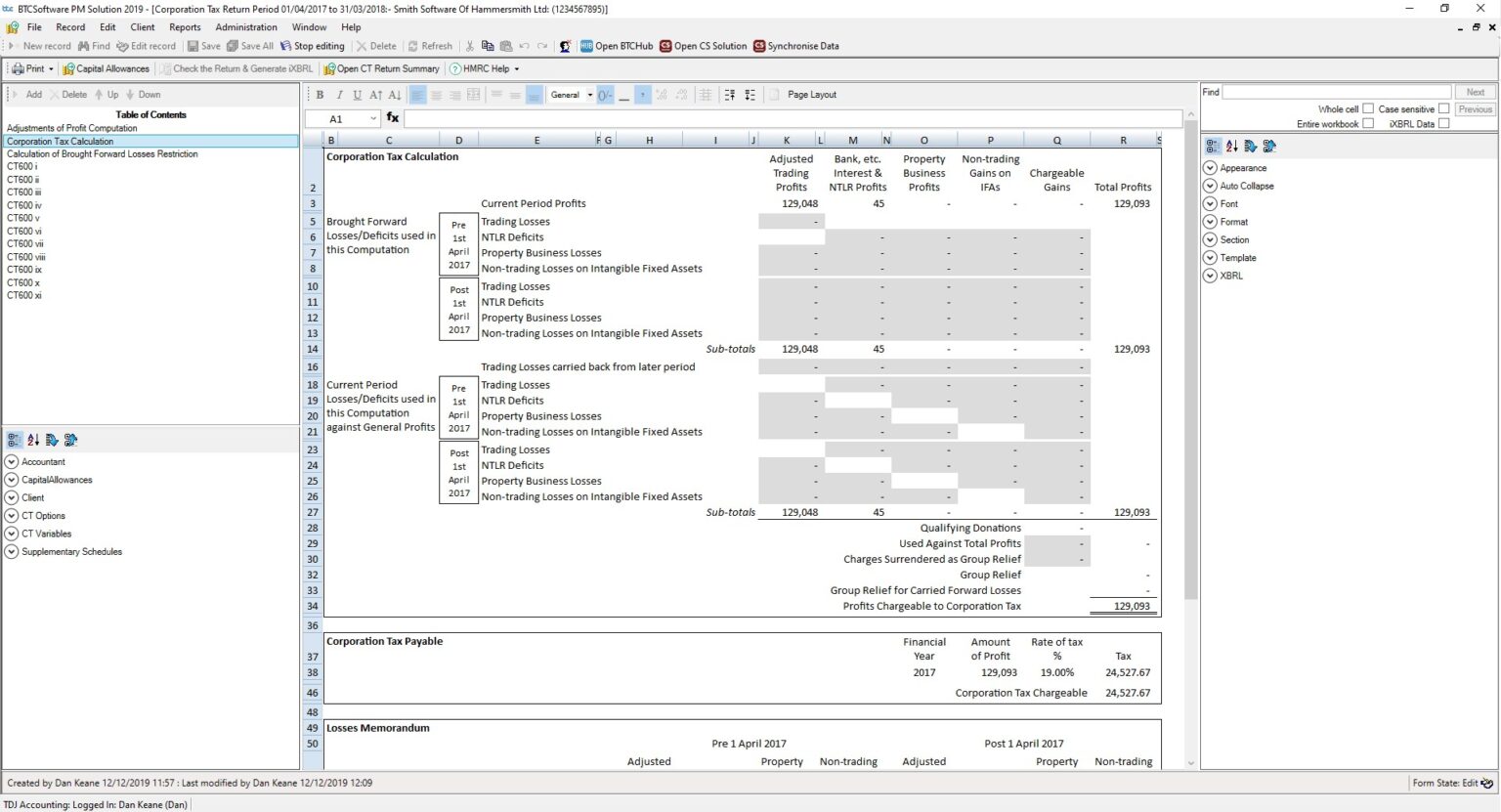Viewport: 1501px width, 812px height.
Task: Toggle bold formatting in the spreadsheet toolbar
Action: [320, 95]
